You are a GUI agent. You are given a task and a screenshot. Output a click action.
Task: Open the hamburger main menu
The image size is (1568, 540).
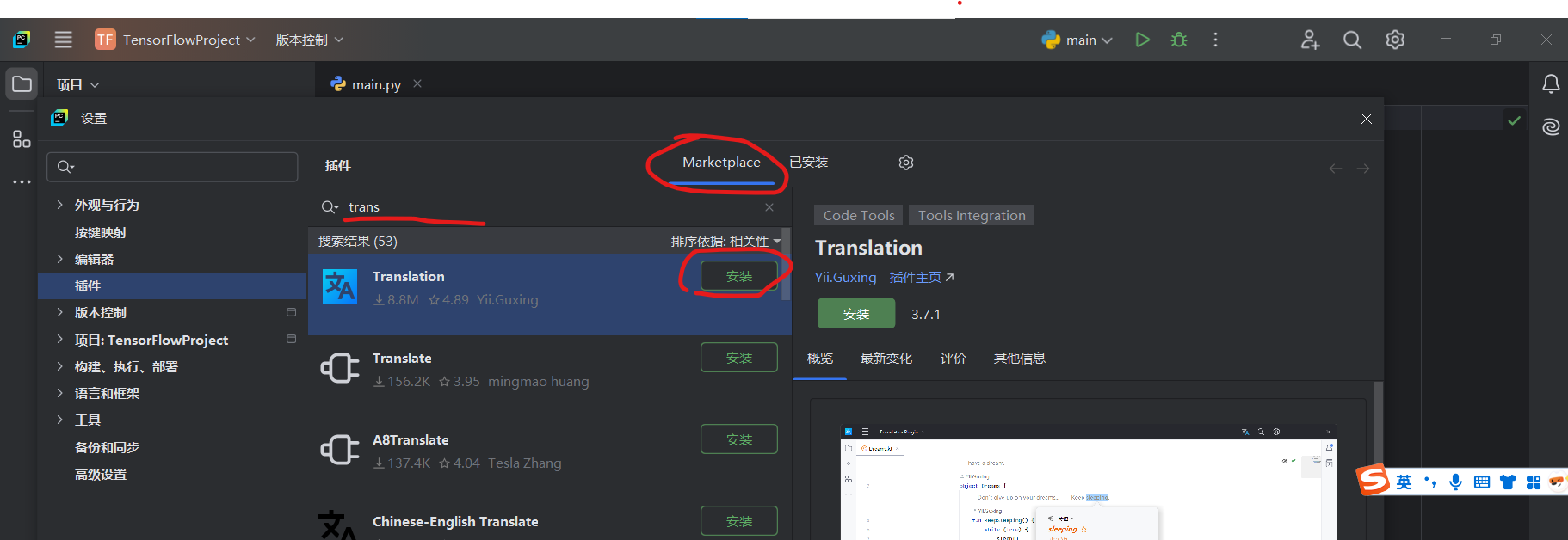(x=63, y=40)
